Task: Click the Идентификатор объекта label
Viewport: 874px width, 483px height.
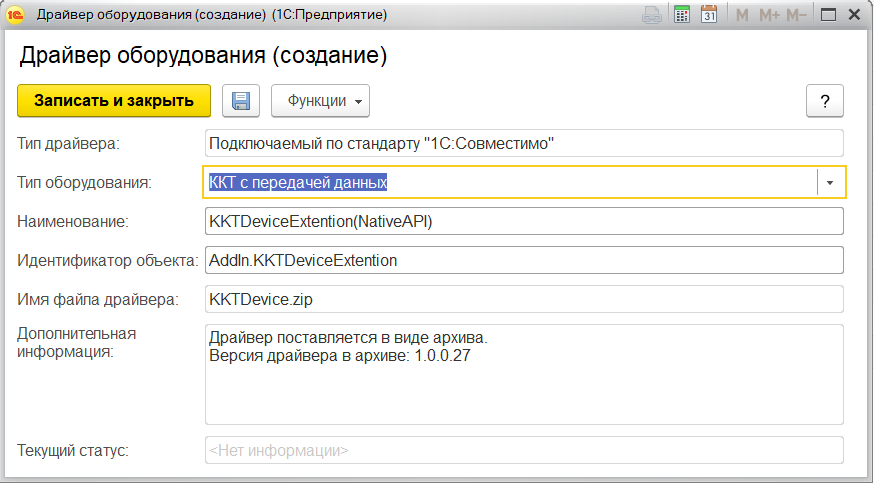Action: (108, 261)
